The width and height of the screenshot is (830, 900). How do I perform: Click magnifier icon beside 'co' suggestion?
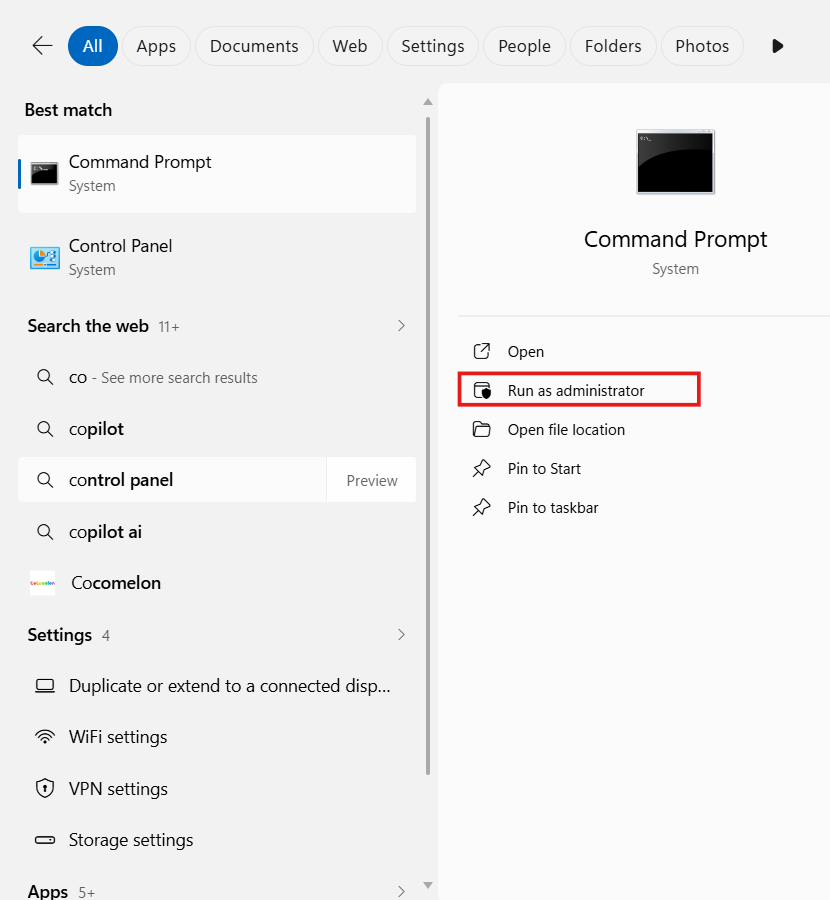pos(45,378)
